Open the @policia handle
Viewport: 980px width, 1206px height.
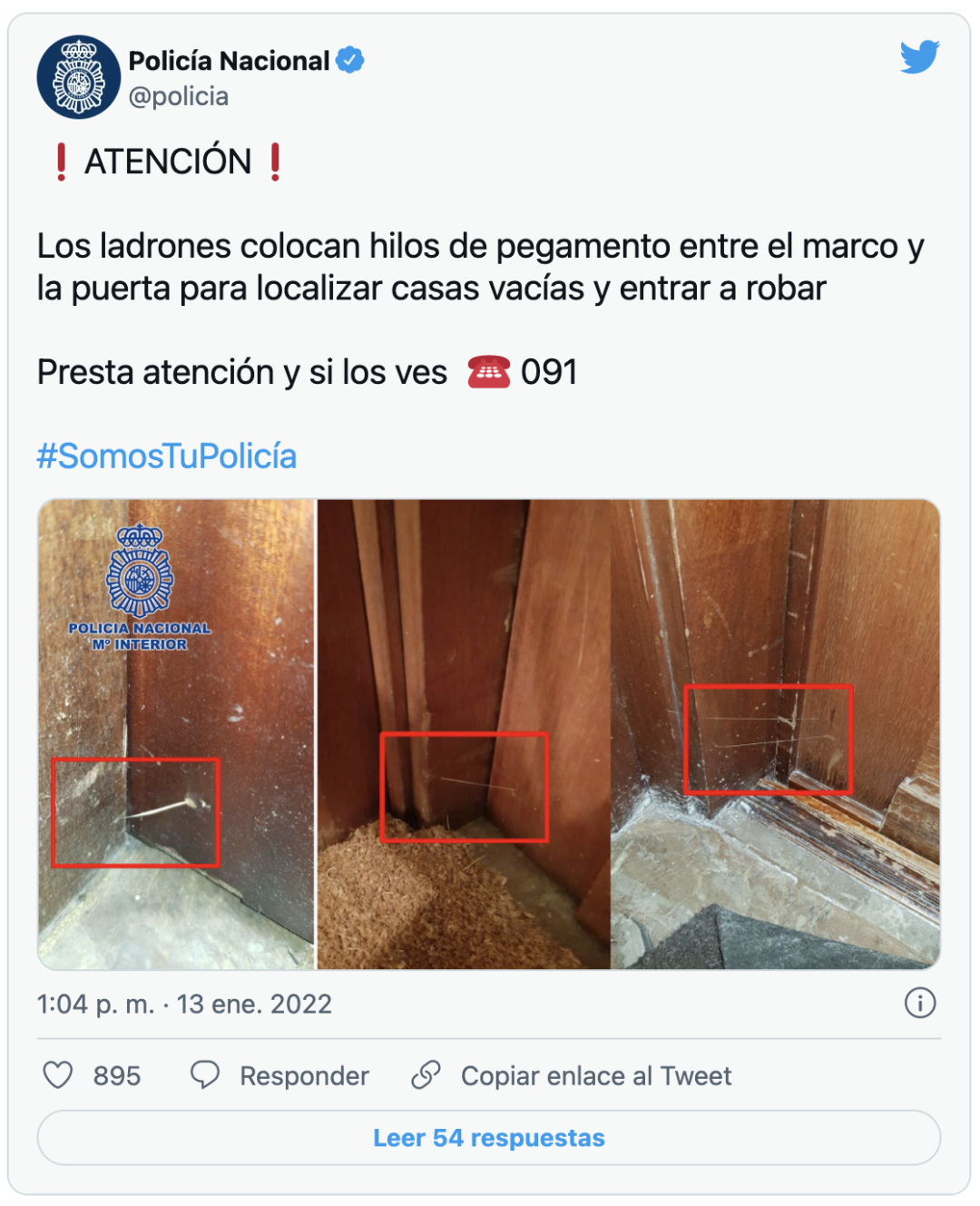(179, 96)
